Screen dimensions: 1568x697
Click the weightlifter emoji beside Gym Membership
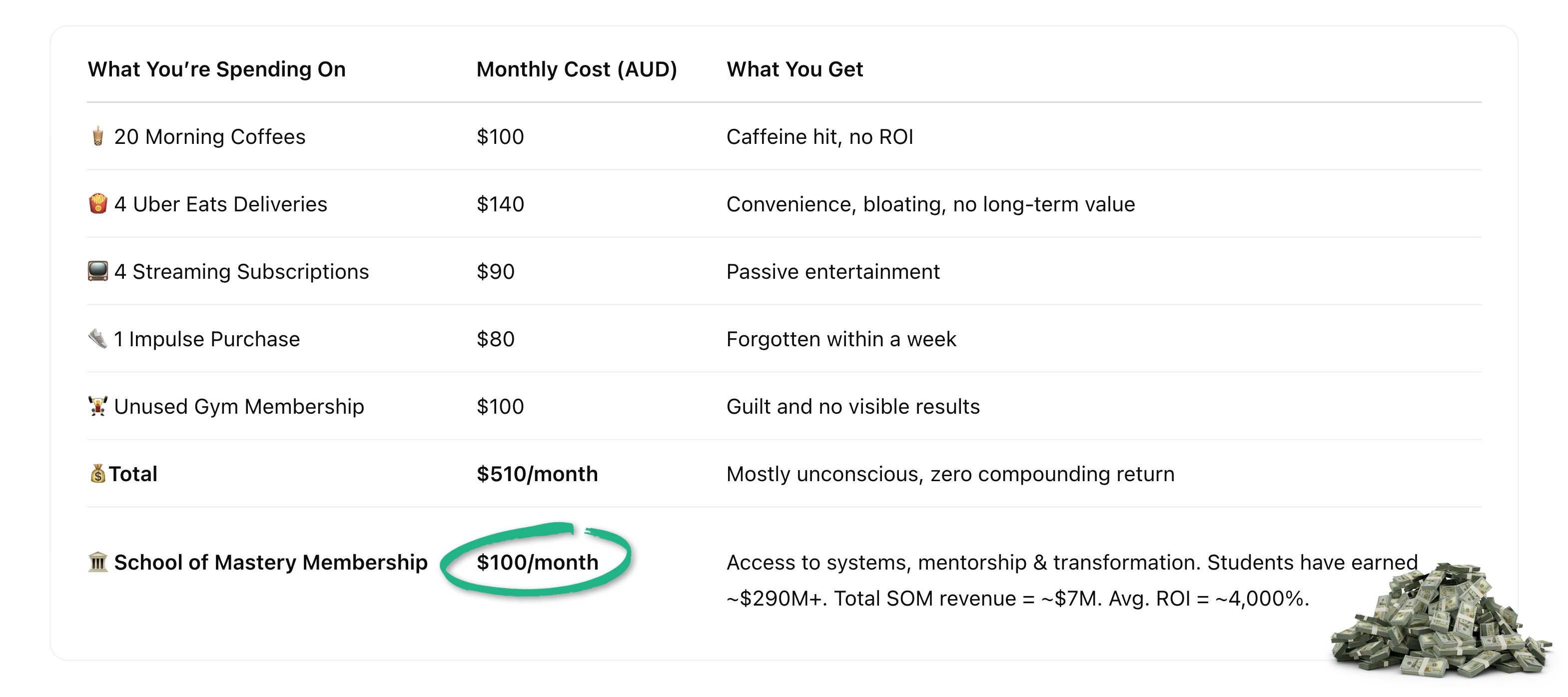click(x=97, y=405)
